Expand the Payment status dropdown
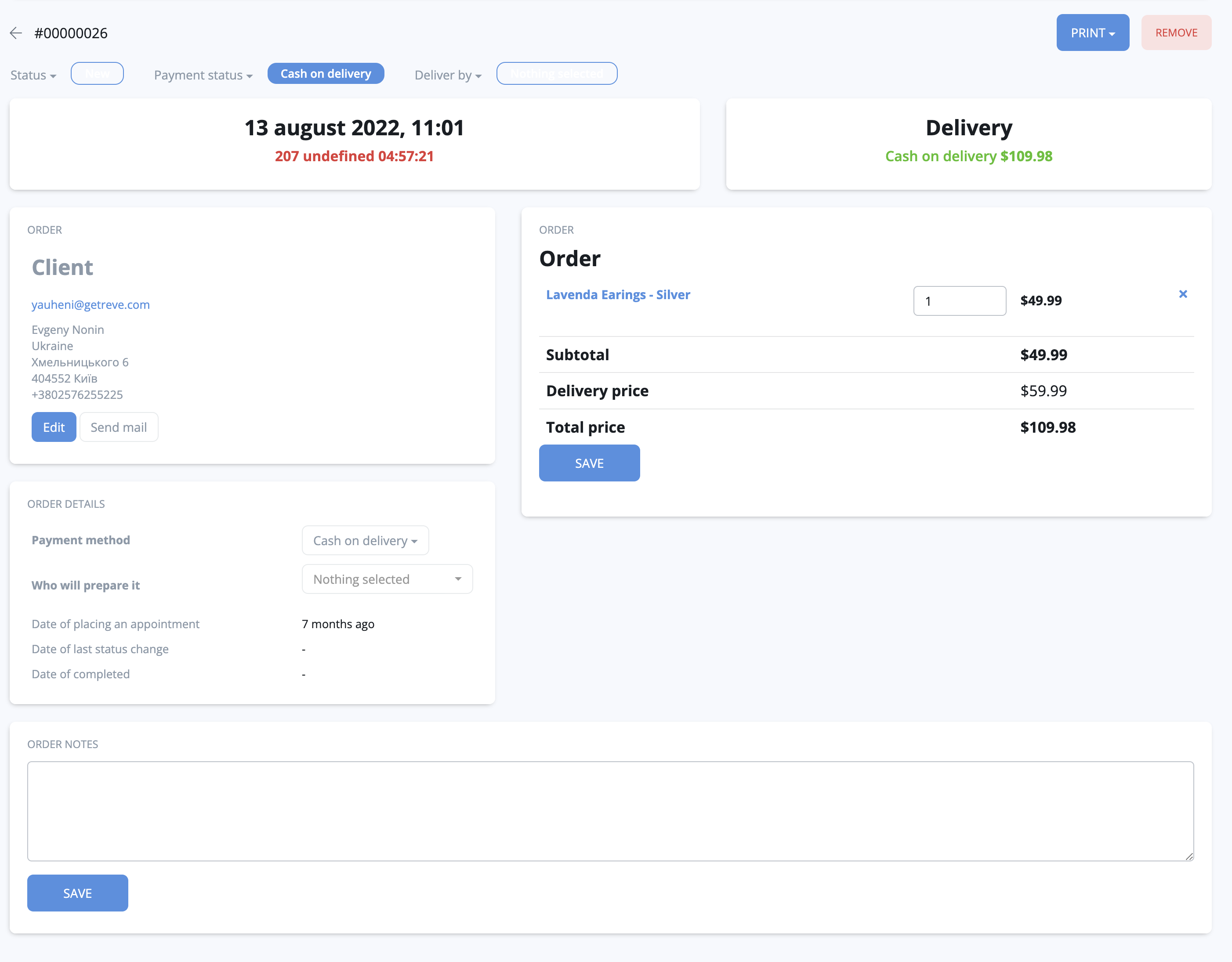Viewport: 1232px width, 962px height. point(203,75)
